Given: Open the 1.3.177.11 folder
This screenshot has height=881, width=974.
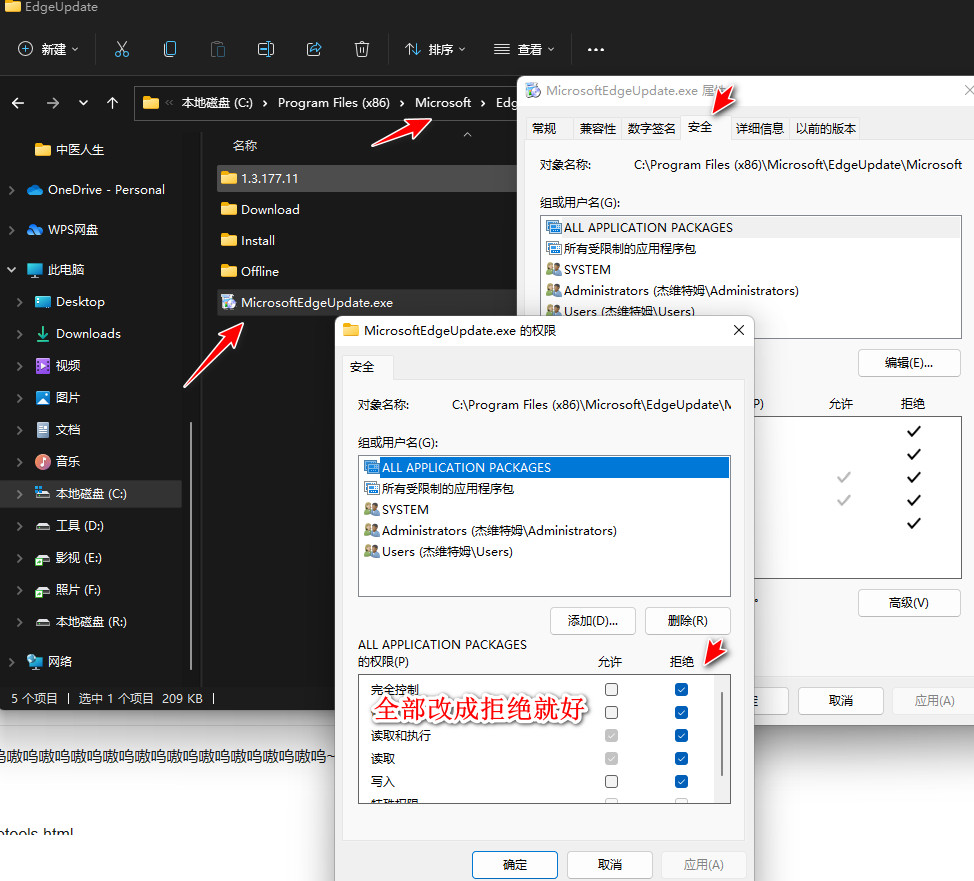Looking at the screenshot, I should point(366,178).
